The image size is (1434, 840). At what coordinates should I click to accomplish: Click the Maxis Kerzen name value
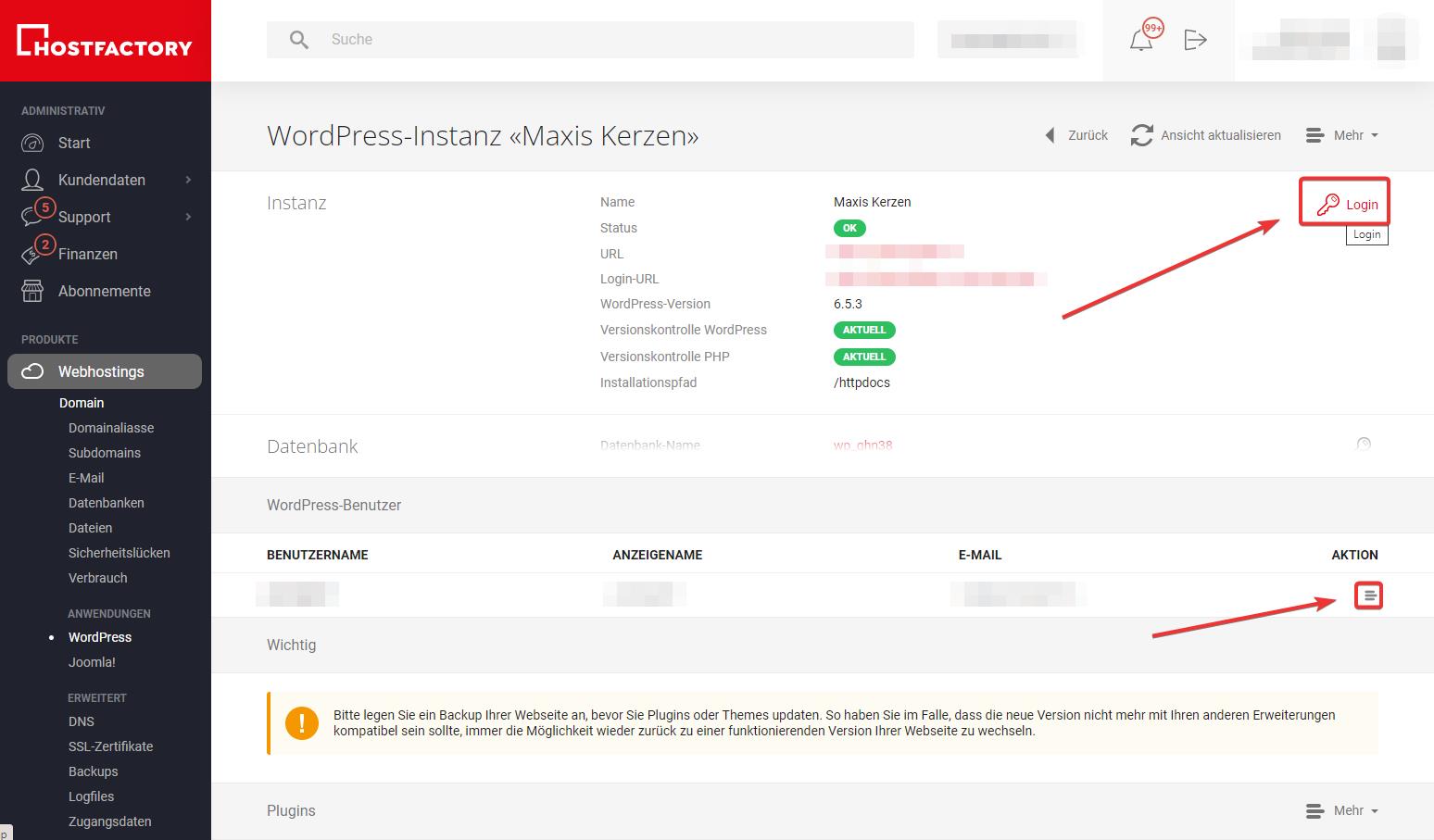872,202
